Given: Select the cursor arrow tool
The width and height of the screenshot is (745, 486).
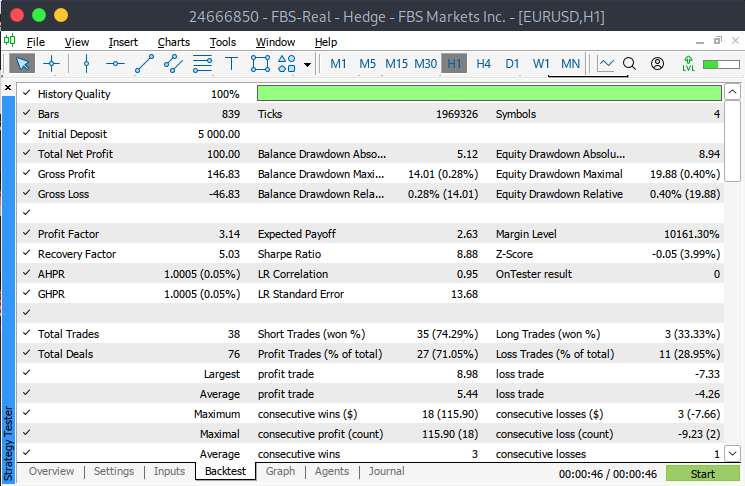Looking at the screenshot, I should tap(22, 63).
